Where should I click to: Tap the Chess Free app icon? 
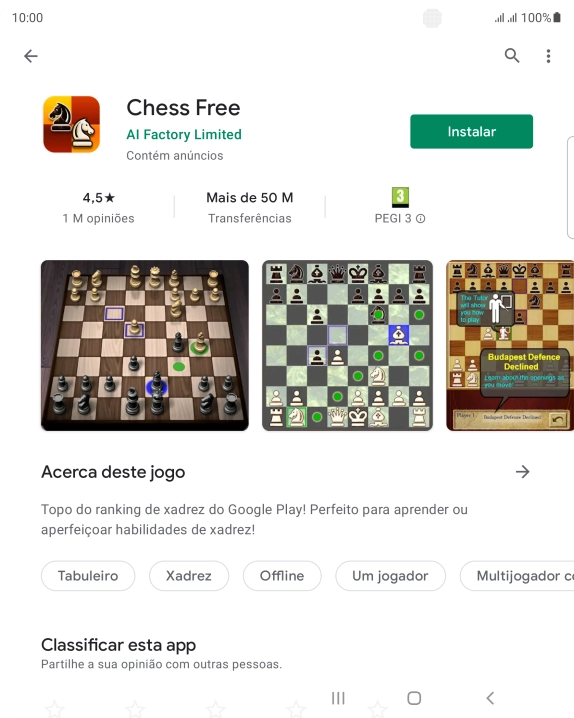(71, 124)
